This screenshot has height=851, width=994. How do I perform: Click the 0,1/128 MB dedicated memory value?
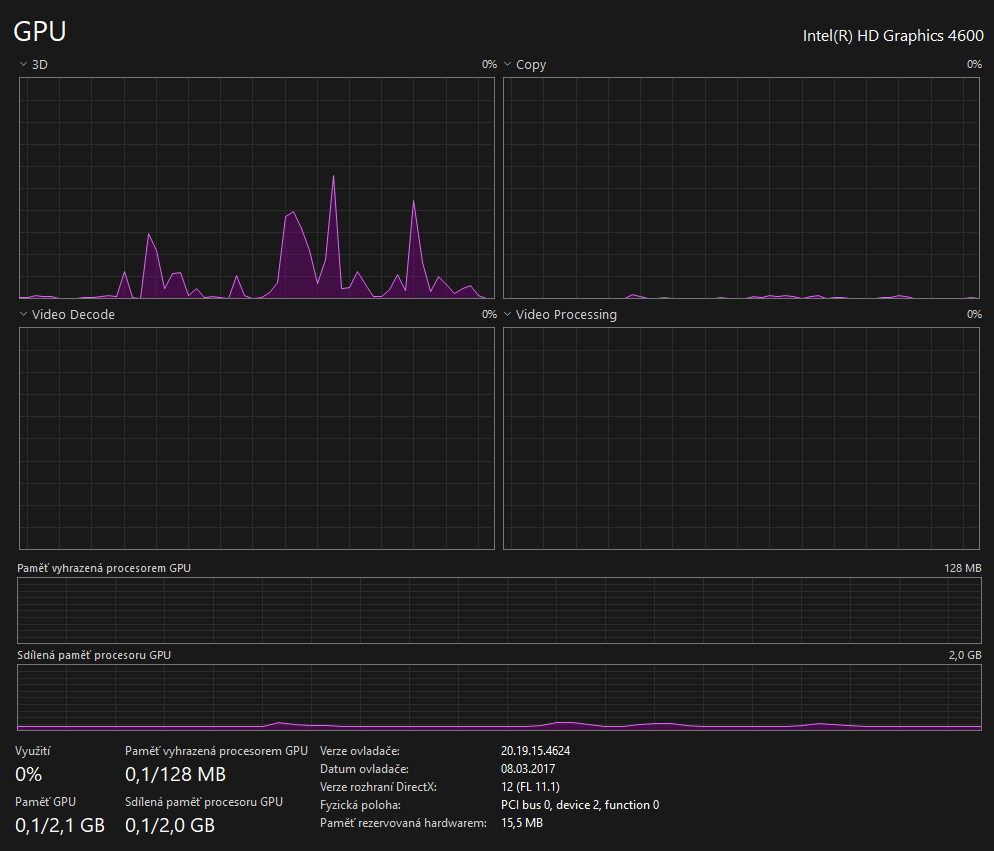tap(175, 774)
